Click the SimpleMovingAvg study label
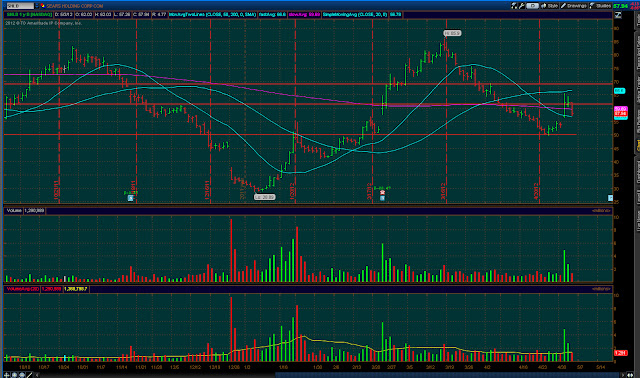Screen dimensions: 640x378 pos(355,14)
